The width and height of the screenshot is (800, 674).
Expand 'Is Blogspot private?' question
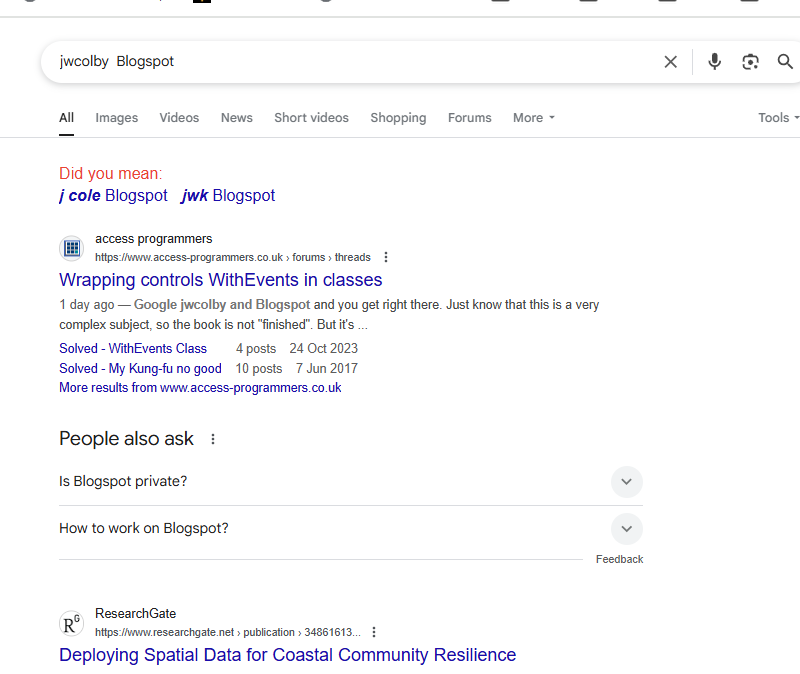627,482
